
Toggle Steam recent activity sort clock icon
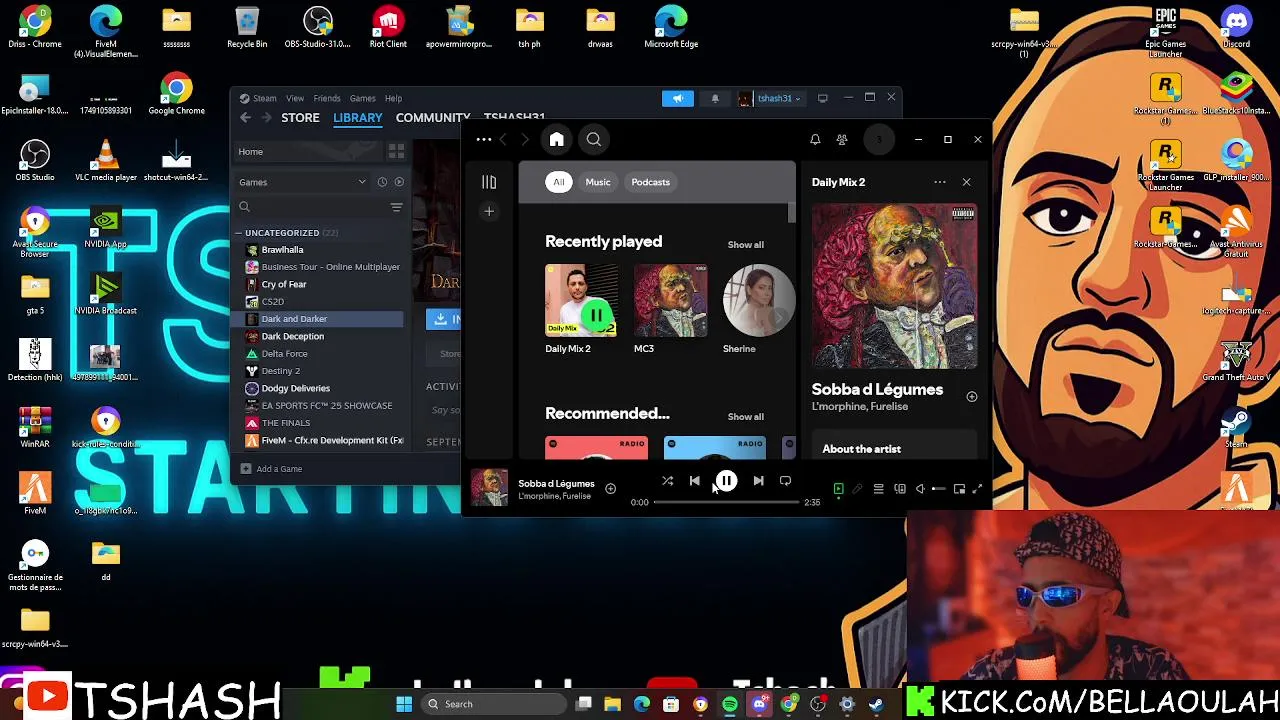tap(382, 182)
